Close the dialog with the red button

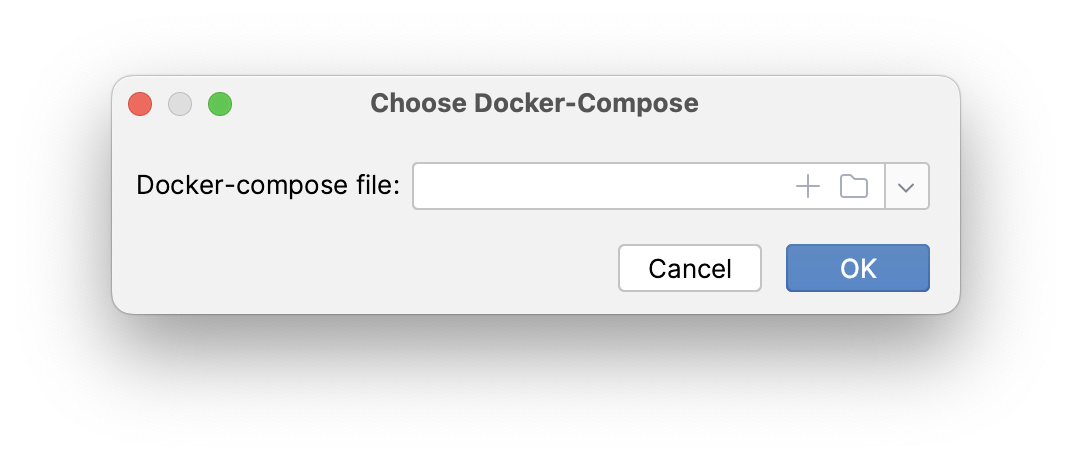140,104
